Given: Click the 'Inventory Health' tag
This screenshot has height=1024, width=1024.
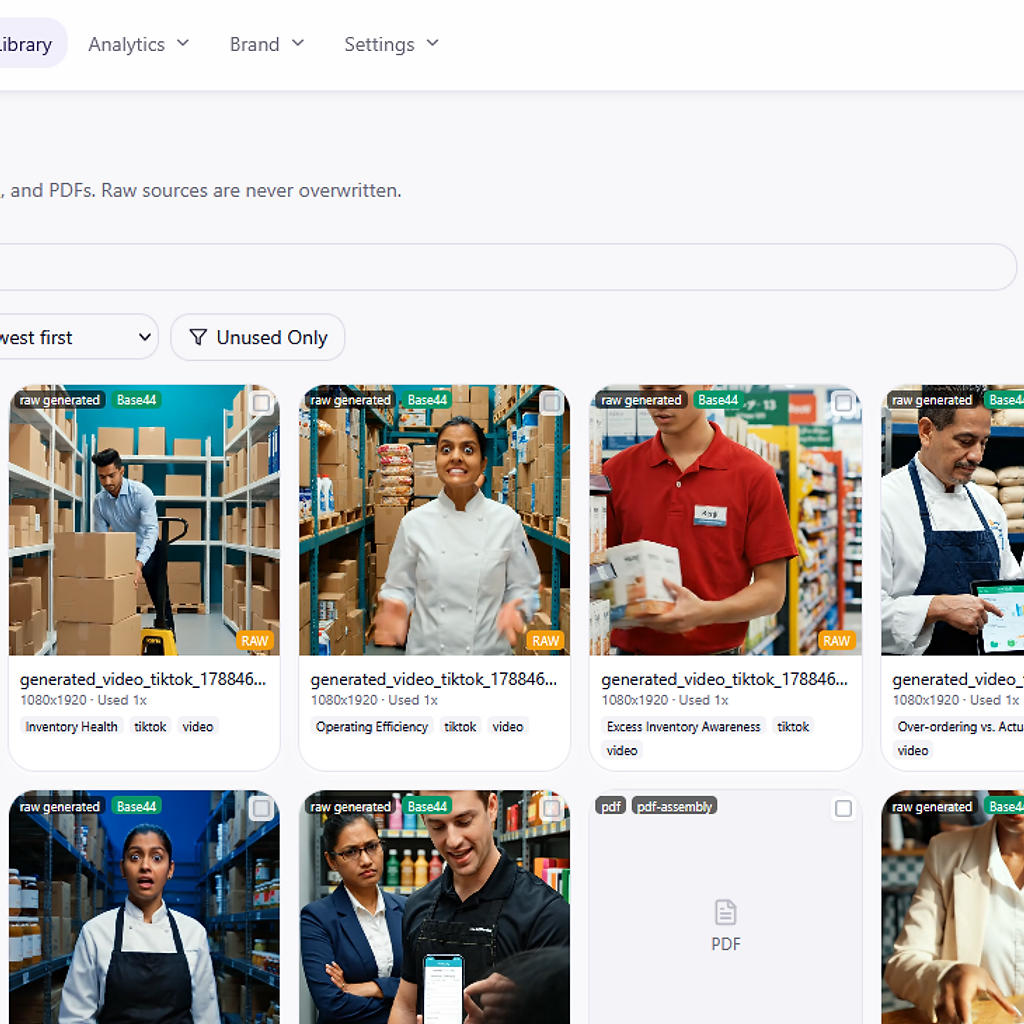Looking at the screenshot, I should (71, 726).
